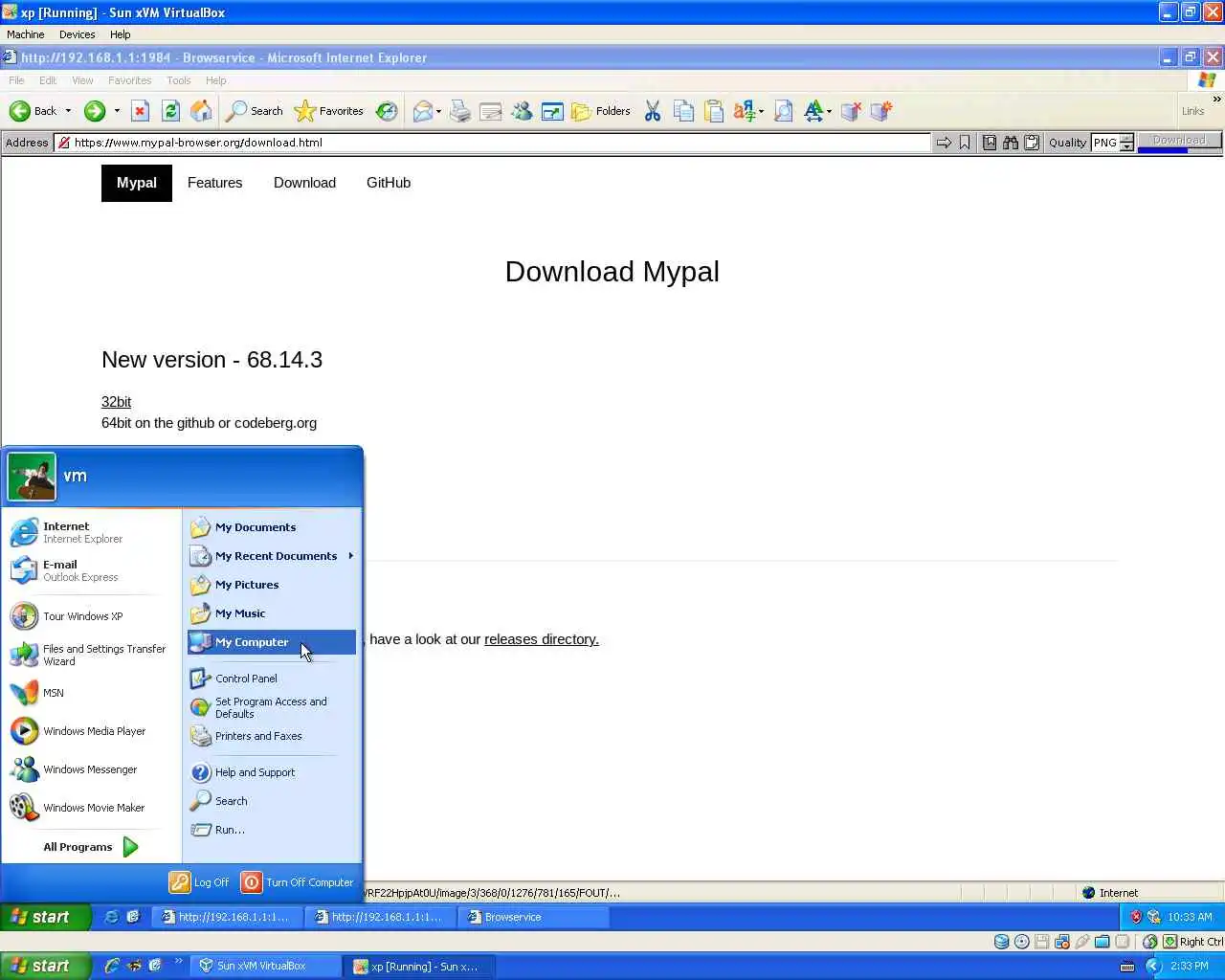Launch Internet Explorer from Start menu

[x=91, y=532]
